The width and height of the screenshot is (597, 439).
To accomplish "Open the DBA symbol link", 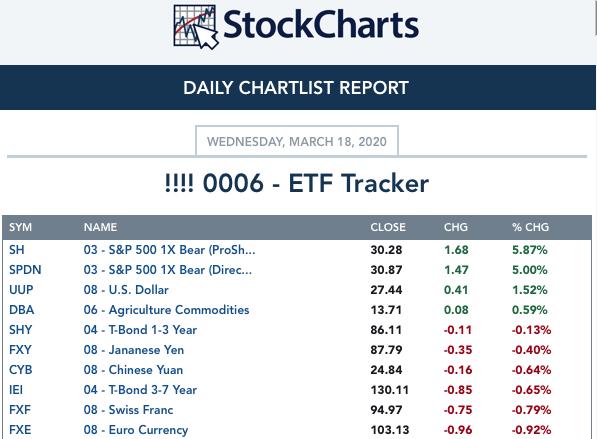I will (22, 310).
